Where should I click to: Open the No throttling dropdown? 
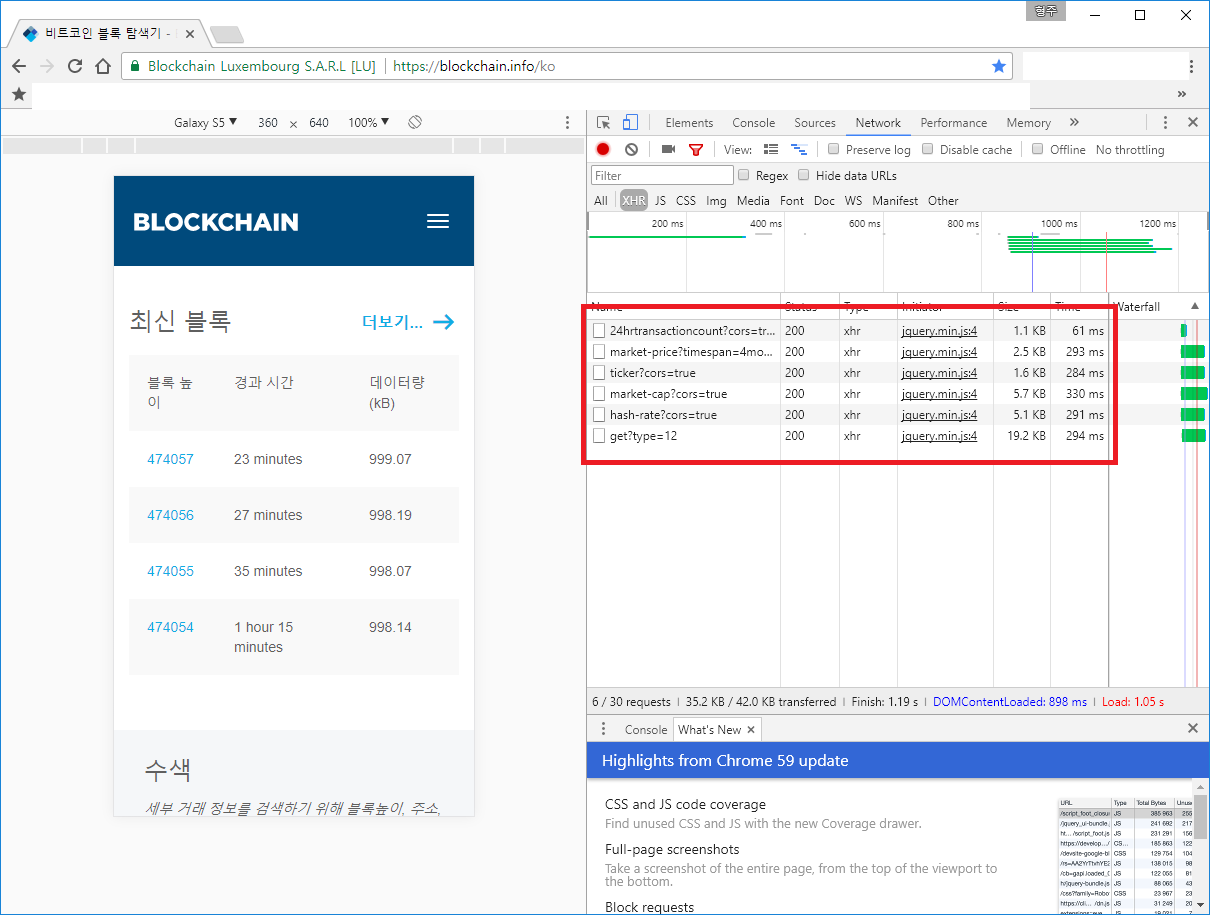pos(1130,149)
